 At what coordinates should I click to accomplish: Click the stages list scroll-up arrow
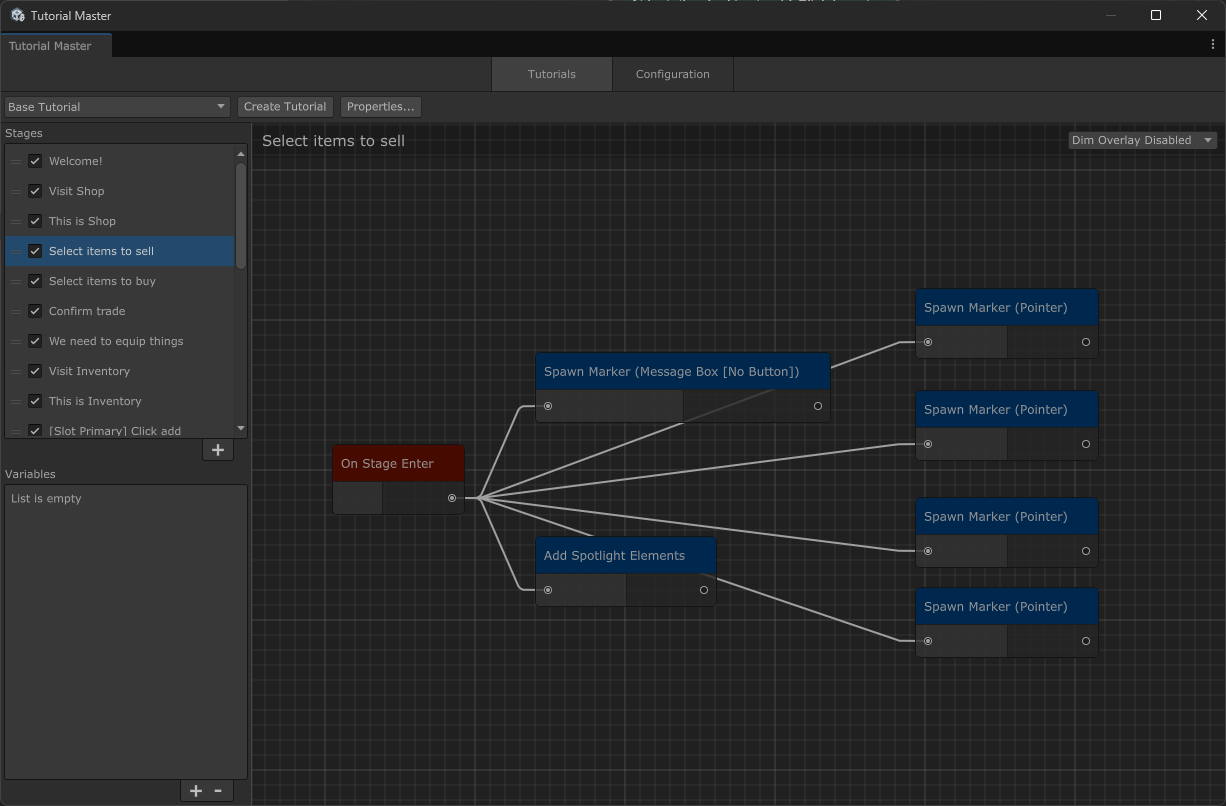(240, 154)
